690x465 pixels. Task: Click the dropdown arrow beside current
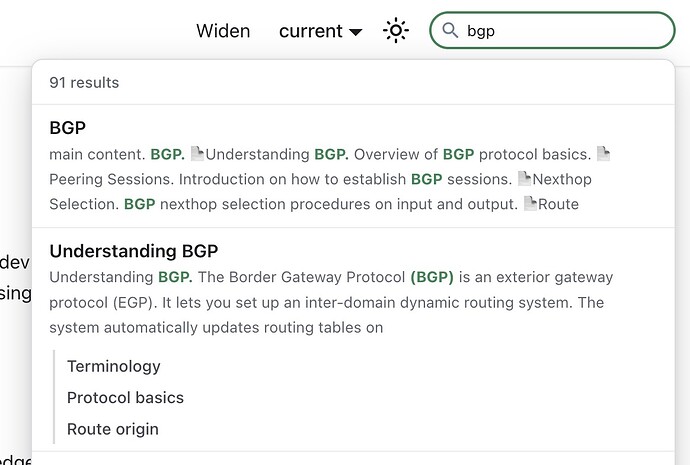pyautogui.click(x=355, y=32)
